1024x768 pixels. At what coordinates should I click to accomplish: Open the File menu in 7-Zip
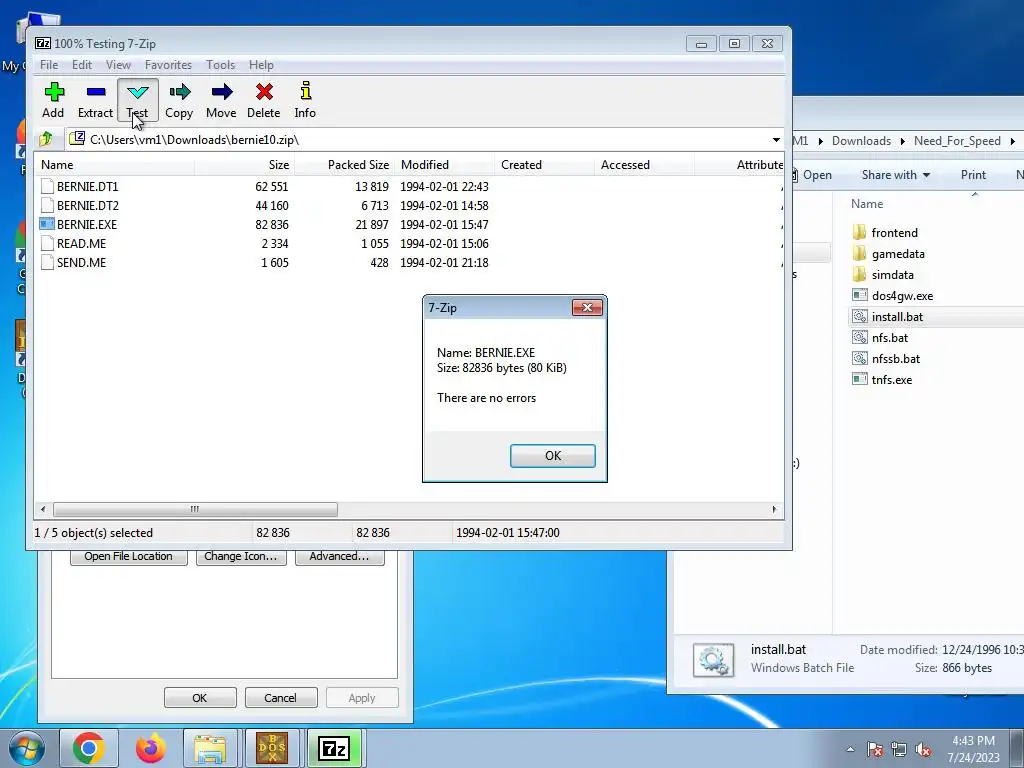coord(49,65)
